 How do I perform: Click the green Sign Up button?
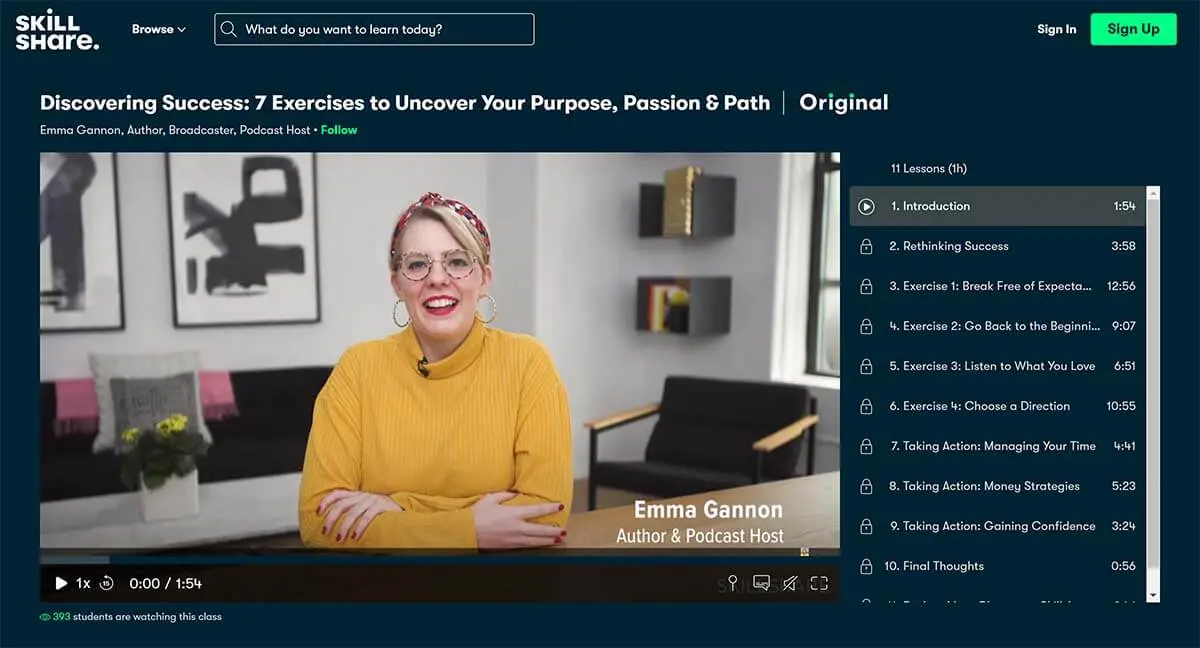1133,29
